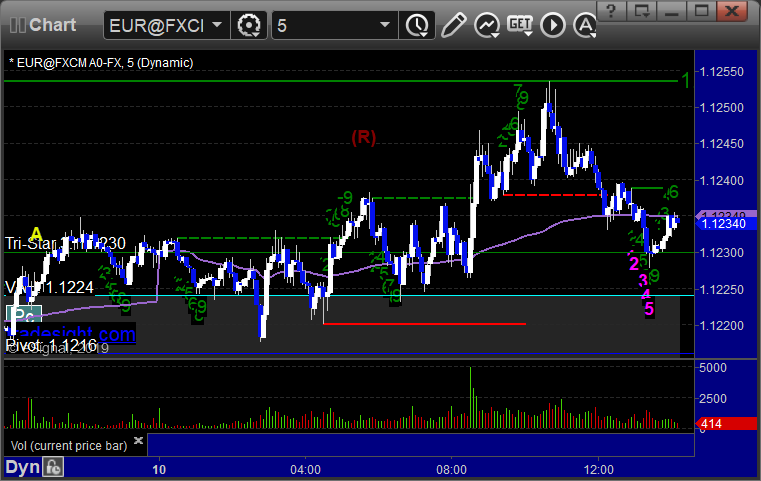
Task: Select the Vol (current price bar) tab
Action: pyautogui.click(x=69, y=446)
